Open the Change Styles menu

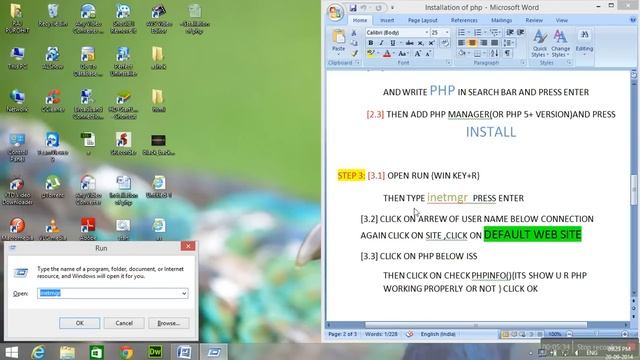(560, 43)
